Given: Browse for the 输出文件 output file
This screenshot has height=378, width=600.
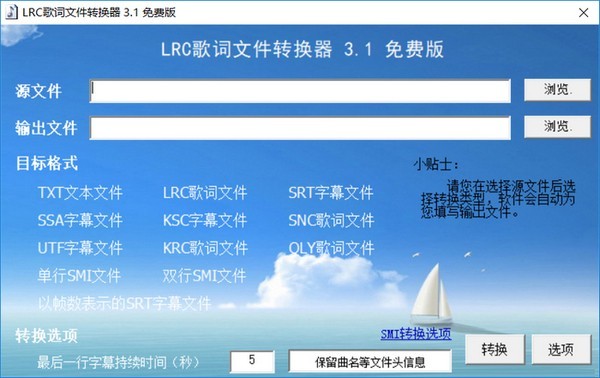Looking at the screenshot, I should pyautogui.click(x=557, y=127).
